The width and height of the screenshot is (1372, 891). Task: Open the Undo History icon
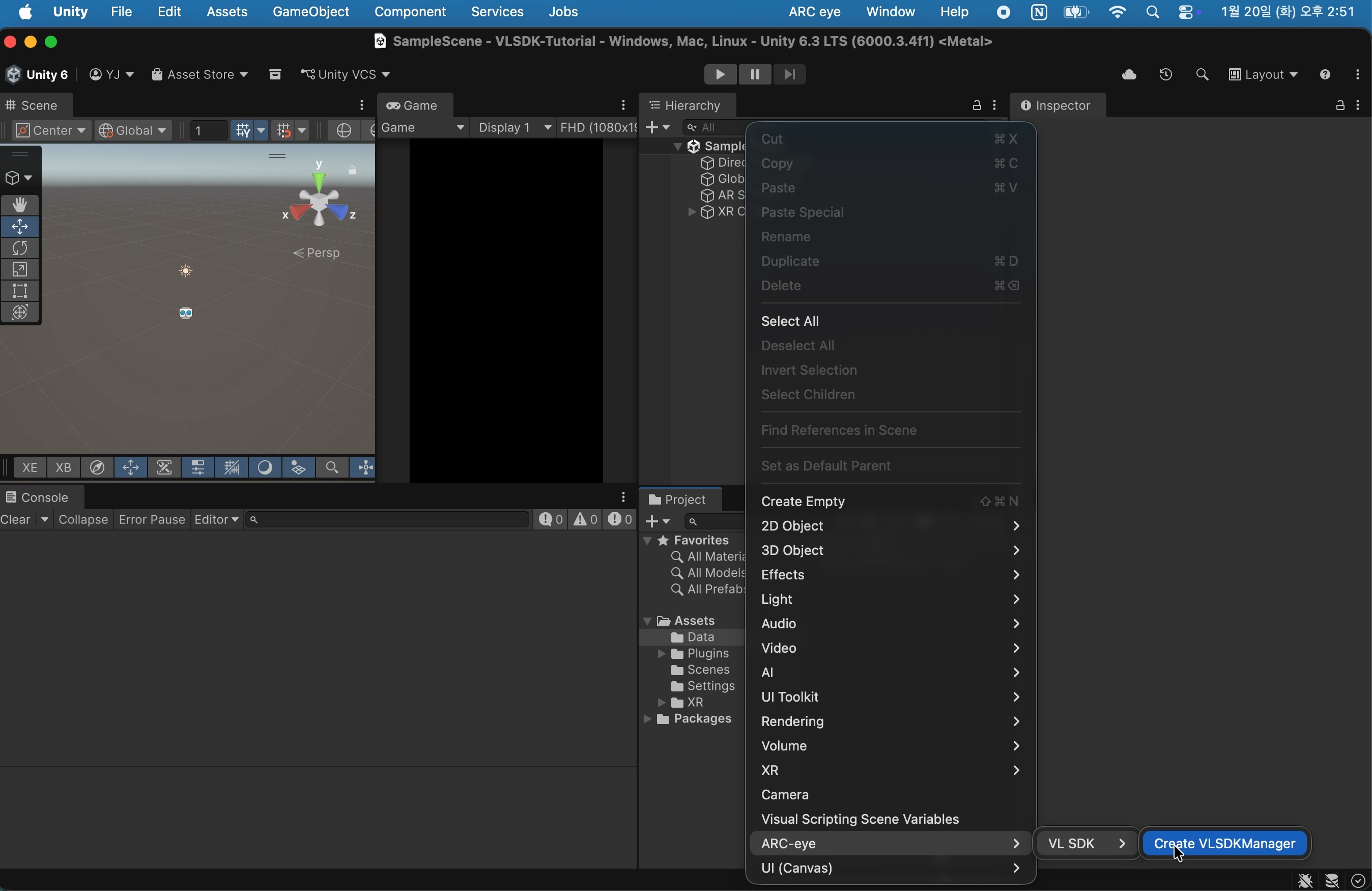pyautogui.click(x=1165, y=75)
